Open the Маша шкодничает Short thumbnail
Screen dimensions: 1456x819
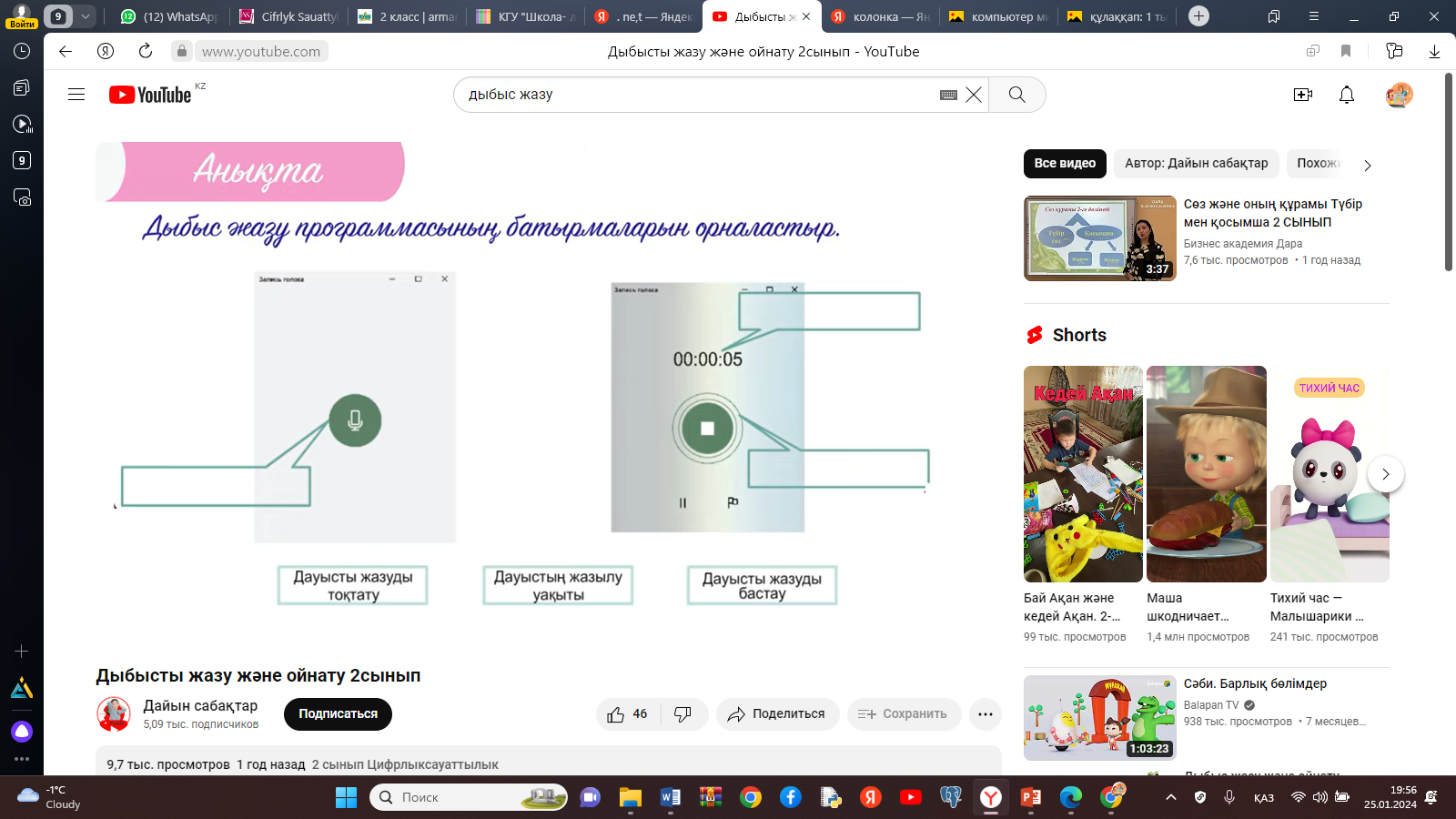point(1207,474)
